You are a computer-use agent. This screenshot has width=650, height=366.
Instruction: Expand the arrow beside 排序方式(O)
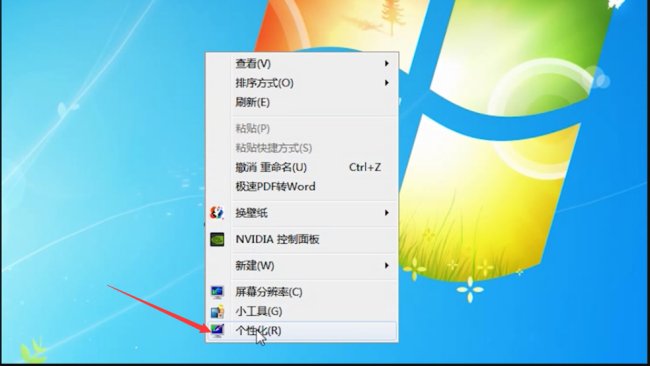pos(386,83)
